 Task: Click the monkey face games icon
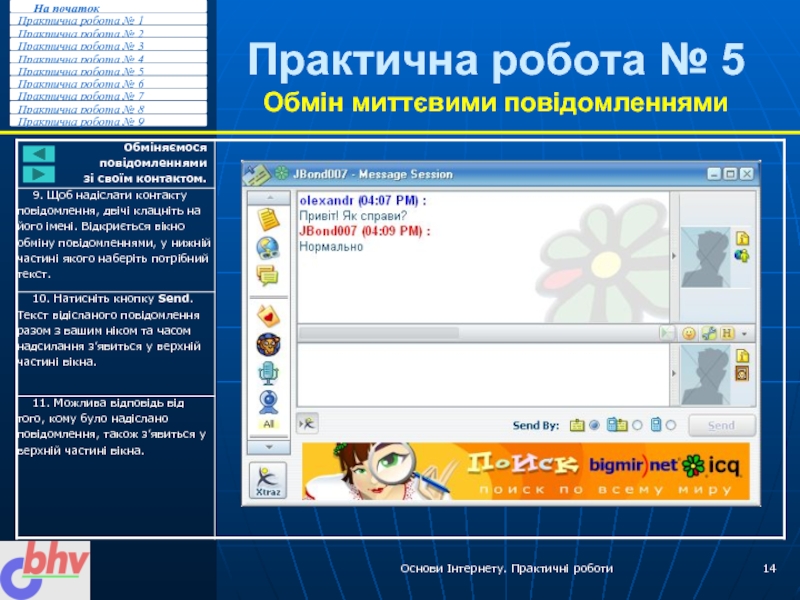point(268,344)
